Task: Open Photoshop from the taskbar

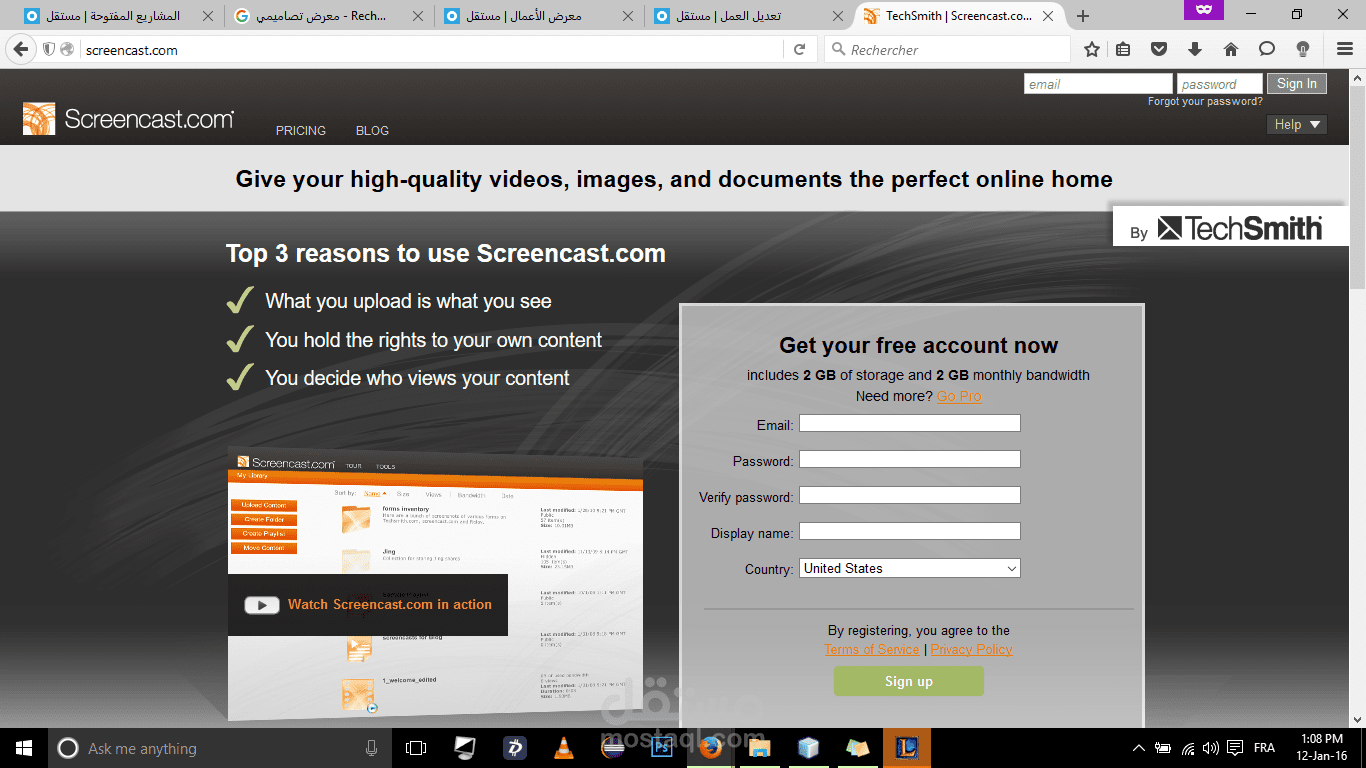Action: click(661, 748)
